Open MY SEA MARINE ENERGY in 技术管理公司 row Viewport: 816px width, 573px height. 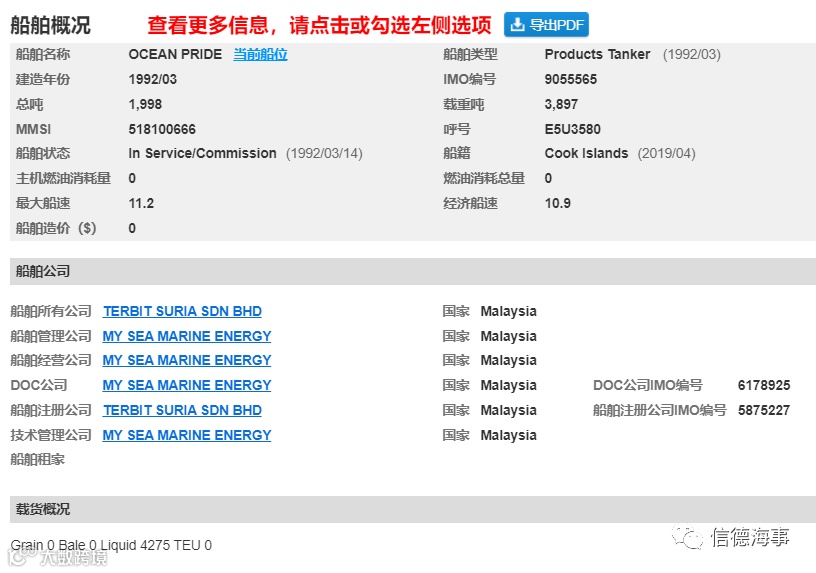point(187,435)
